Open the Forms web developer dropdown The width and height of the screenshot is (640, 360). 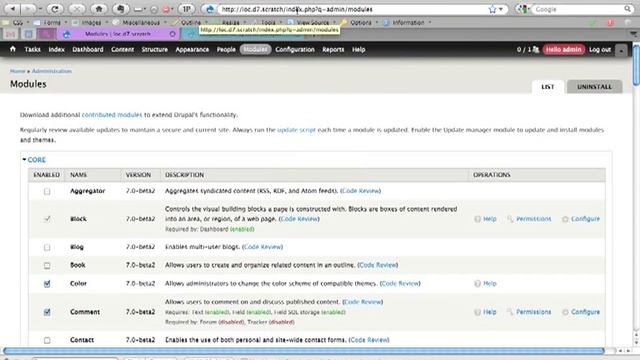[x=51, y=22]
